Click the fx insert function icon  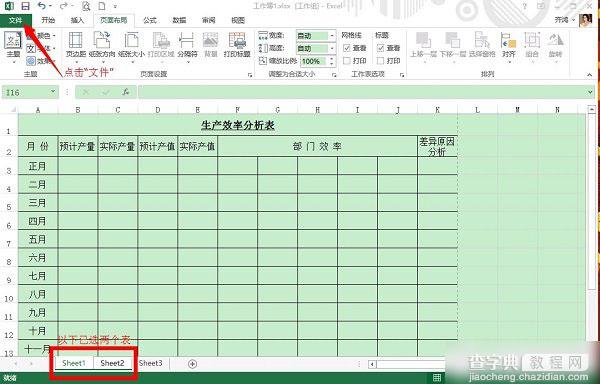[x=125, y=92]
